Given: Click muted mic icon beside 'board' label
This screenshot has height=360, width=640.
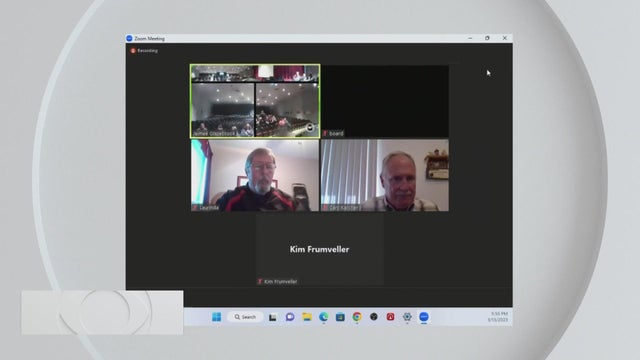Looking at the screenshot, I should click(325, 133).
